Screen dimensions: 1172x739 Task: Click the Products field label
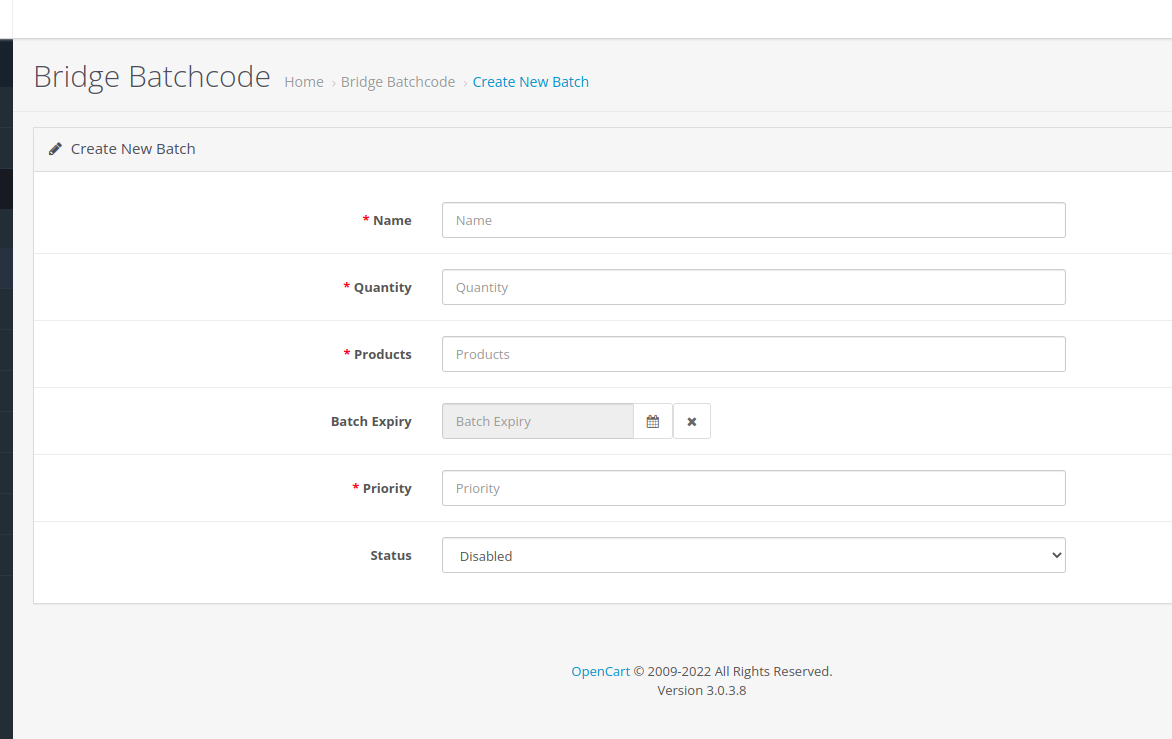(x=382, y=354)
